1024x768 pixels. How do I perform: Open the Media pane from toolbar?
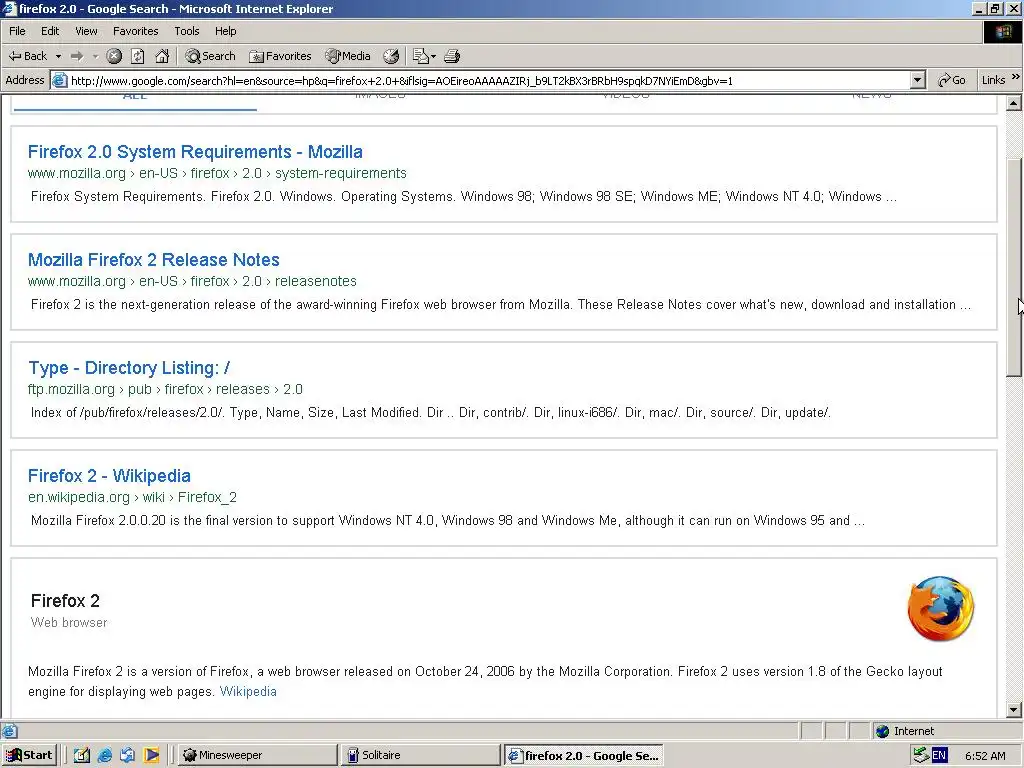(348, 57)
